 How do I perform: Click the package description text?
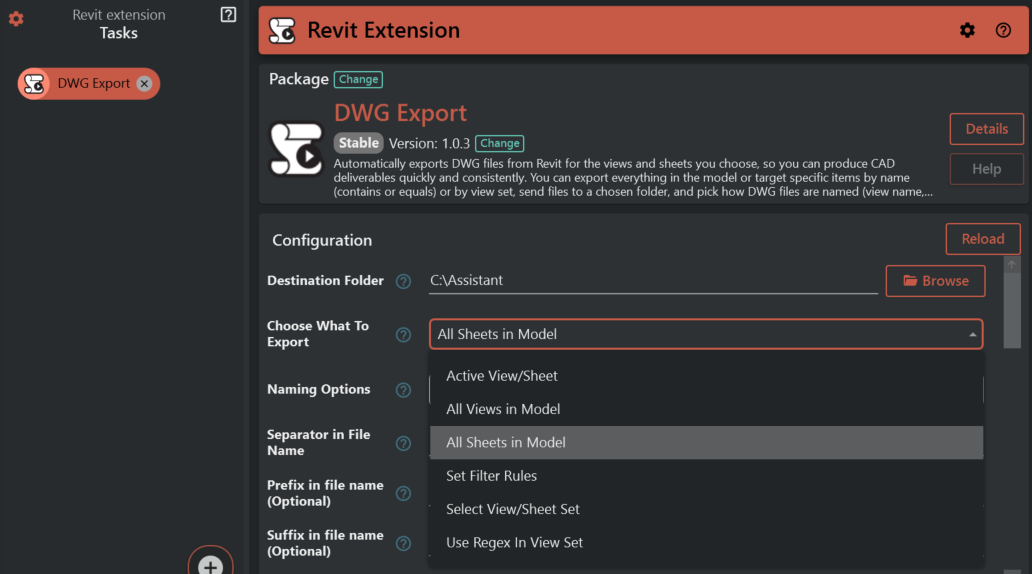(633, 178)
